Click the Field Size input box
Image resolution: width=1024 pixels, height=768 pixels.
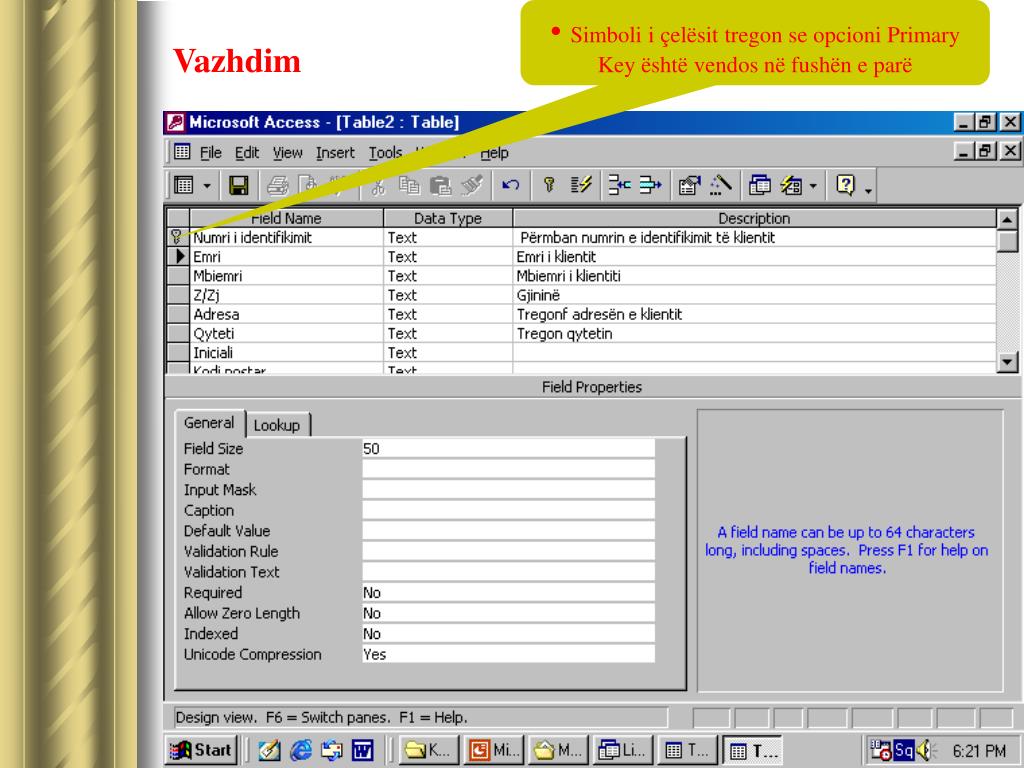[x=508, y=449]
